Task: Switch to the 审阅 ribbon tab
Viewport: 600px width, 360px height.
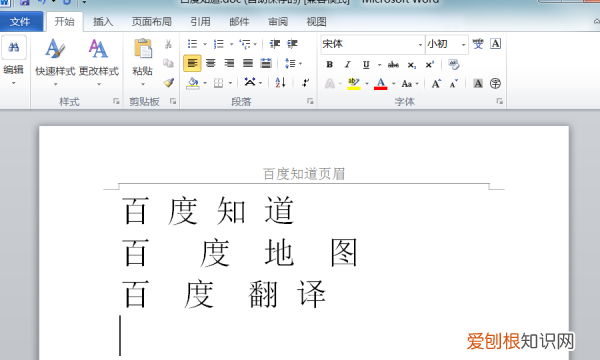Action: 278,22
